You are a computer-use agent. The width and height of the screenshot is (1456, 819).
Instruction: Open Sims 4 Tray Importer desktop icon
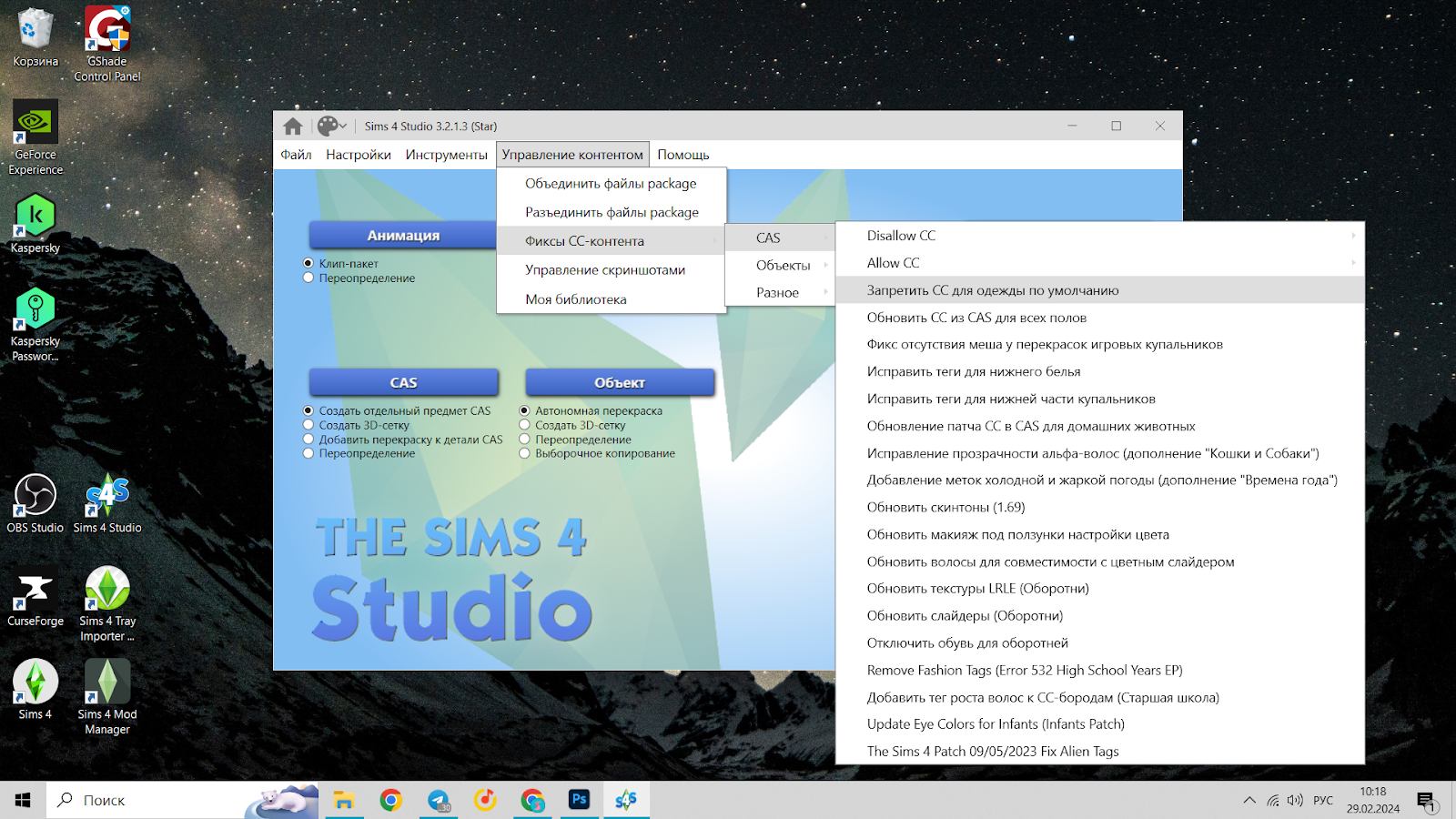107,604
